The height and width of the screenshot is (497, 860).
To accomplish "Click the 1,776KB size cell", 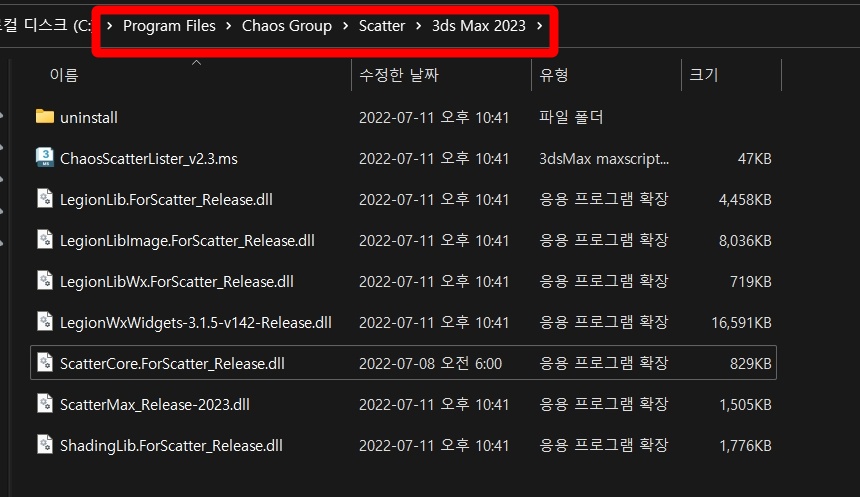I will (745, 445).
